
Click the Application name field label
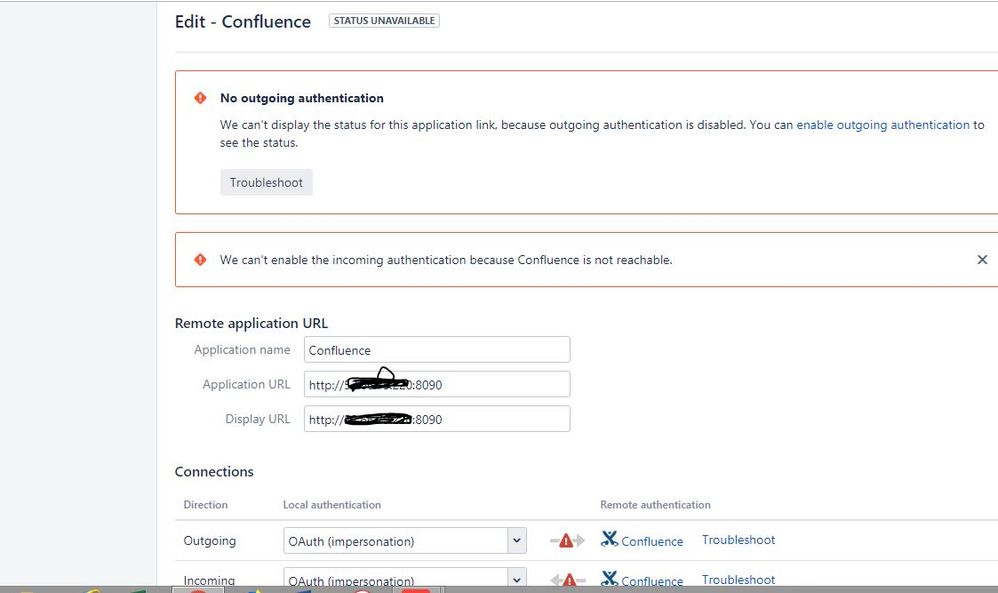[242, 349]
